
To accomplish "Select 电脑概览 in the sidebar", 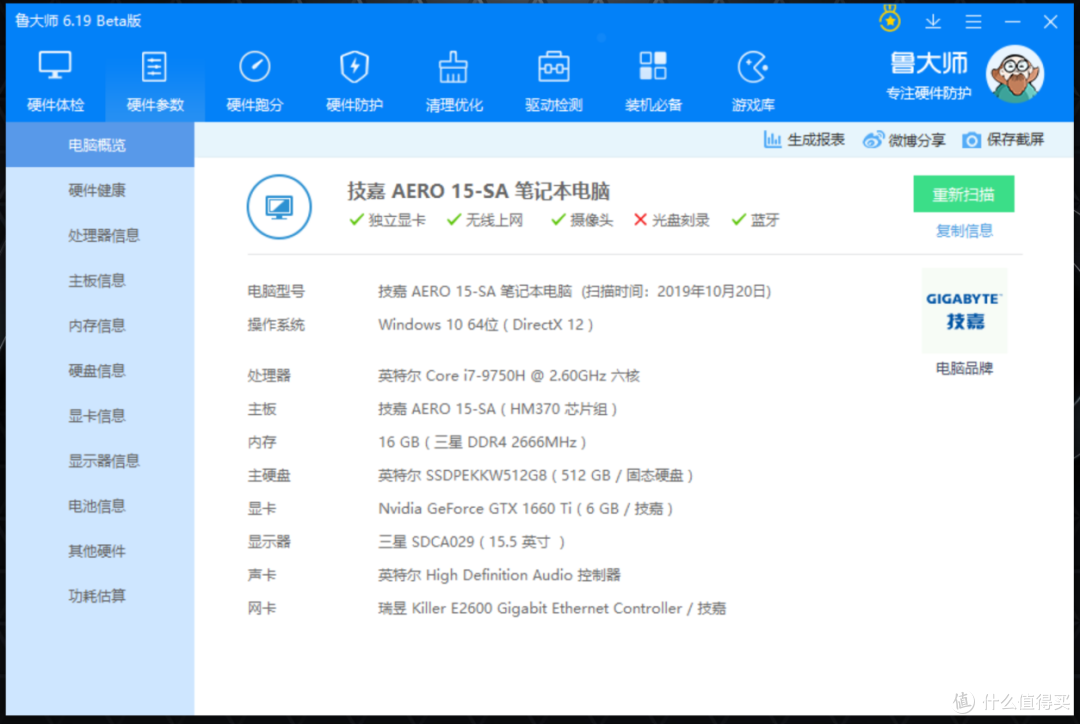I will click(100, 145).
